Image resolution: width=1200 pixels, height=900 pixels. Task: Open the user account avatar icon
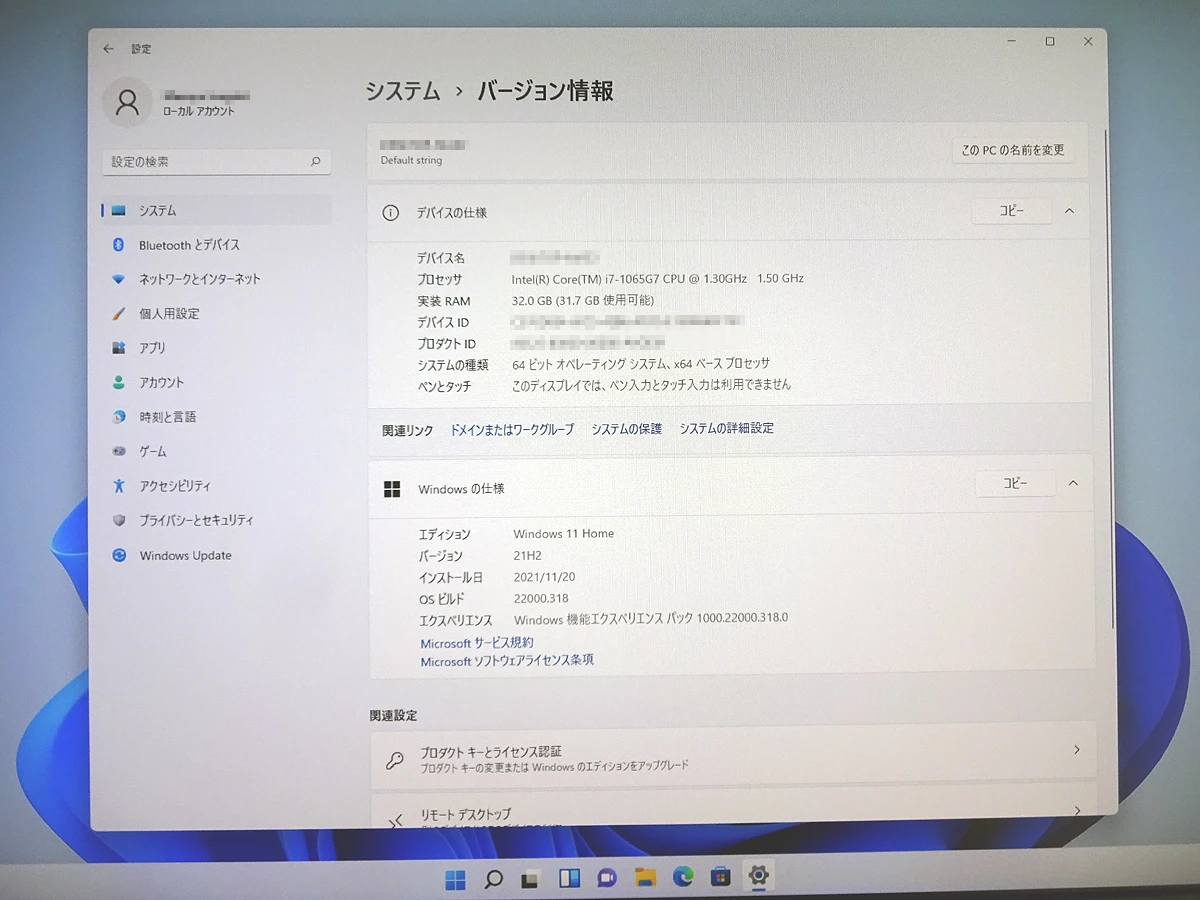(x=127, y=102)
